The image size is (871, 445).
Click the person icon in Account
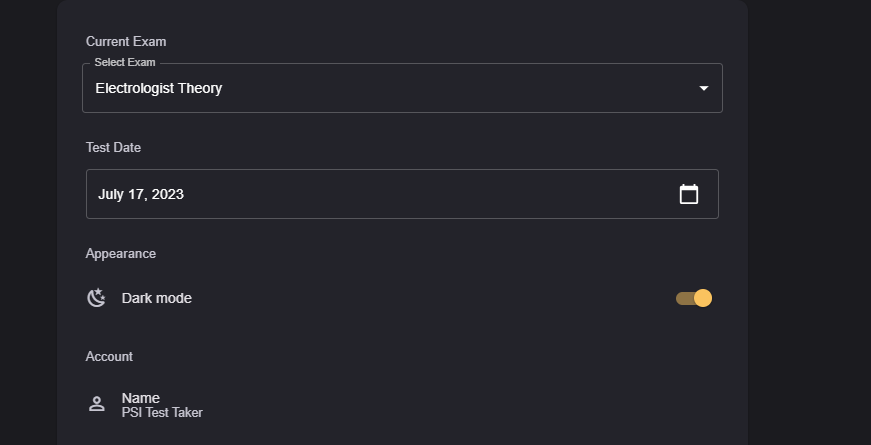[x=96, y=404]
